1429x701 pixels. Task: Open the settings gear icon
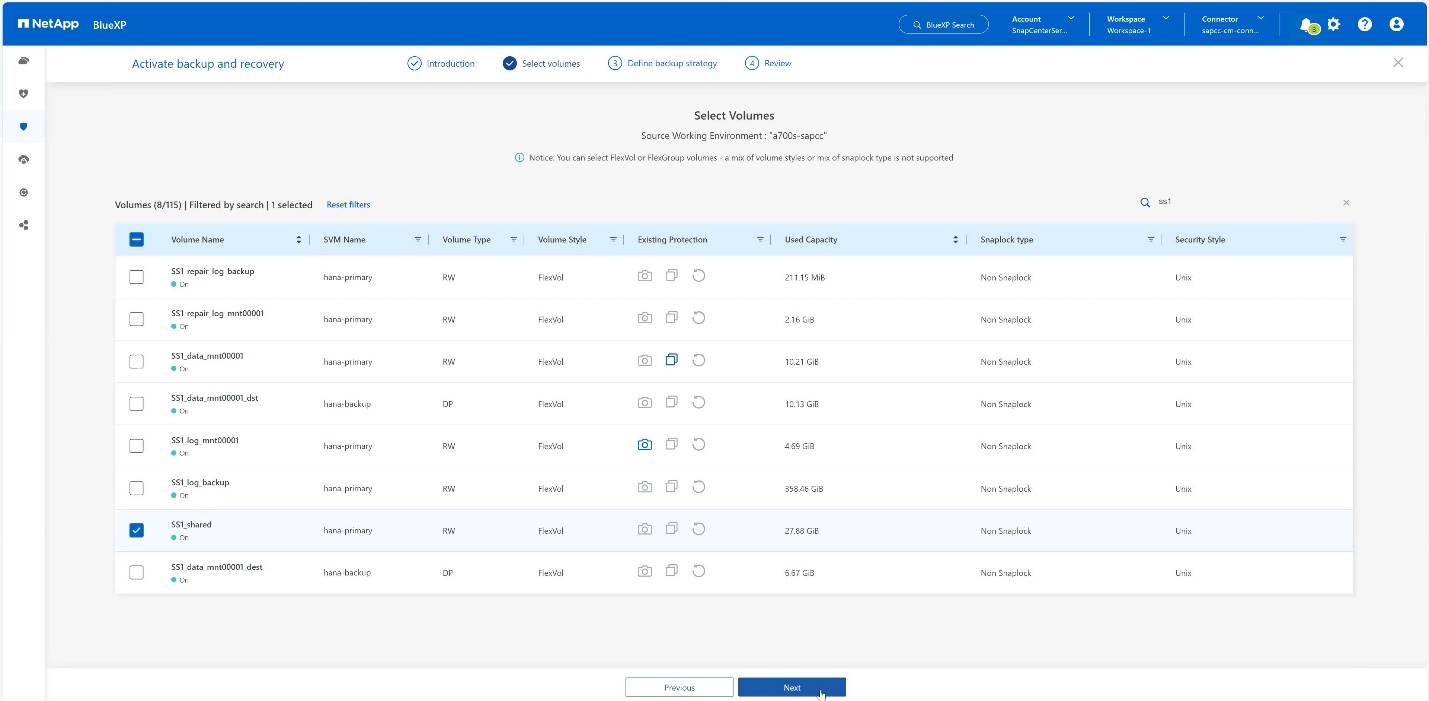1333,24
